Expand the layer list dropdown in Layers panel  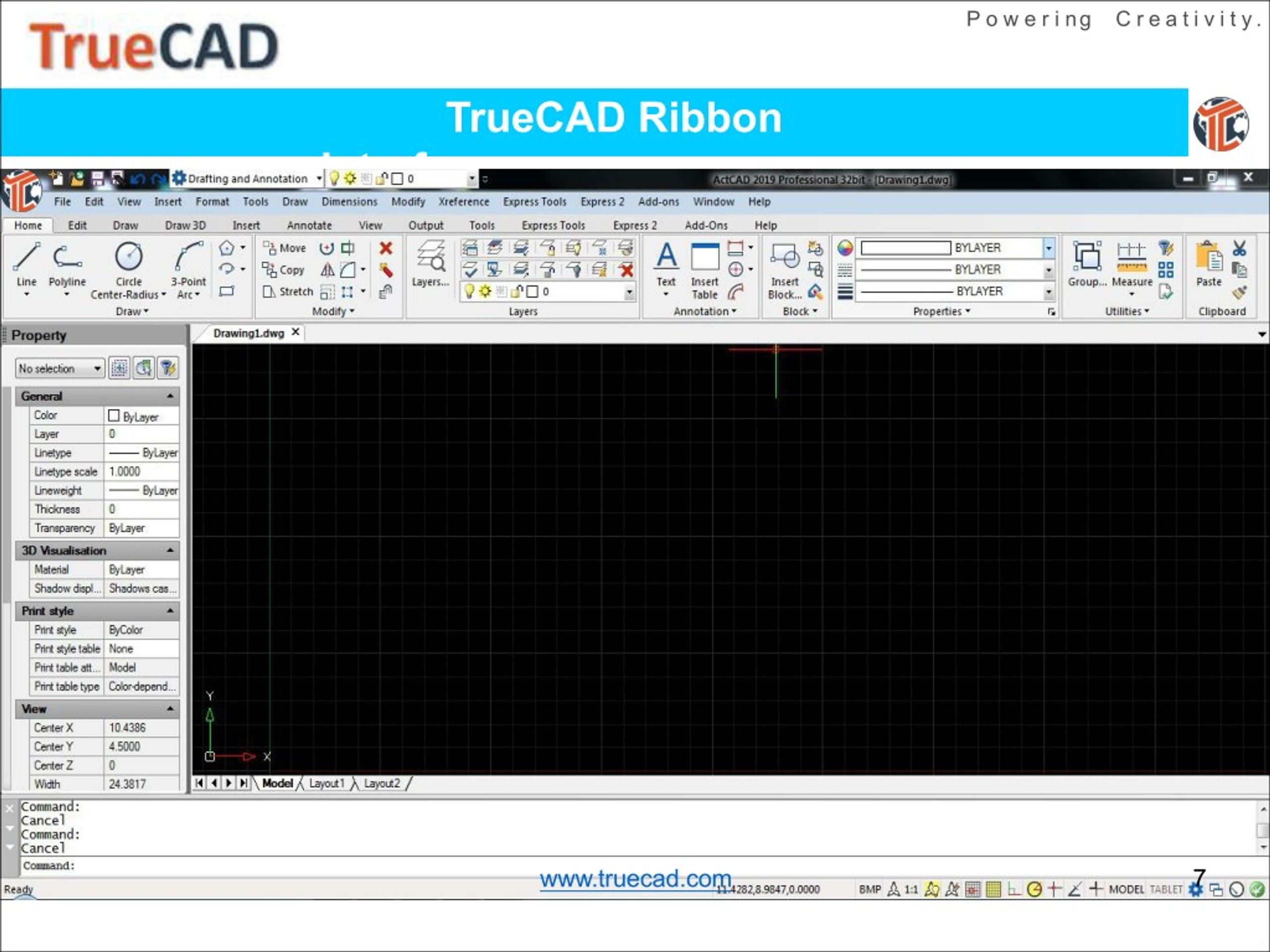(629, 292)
